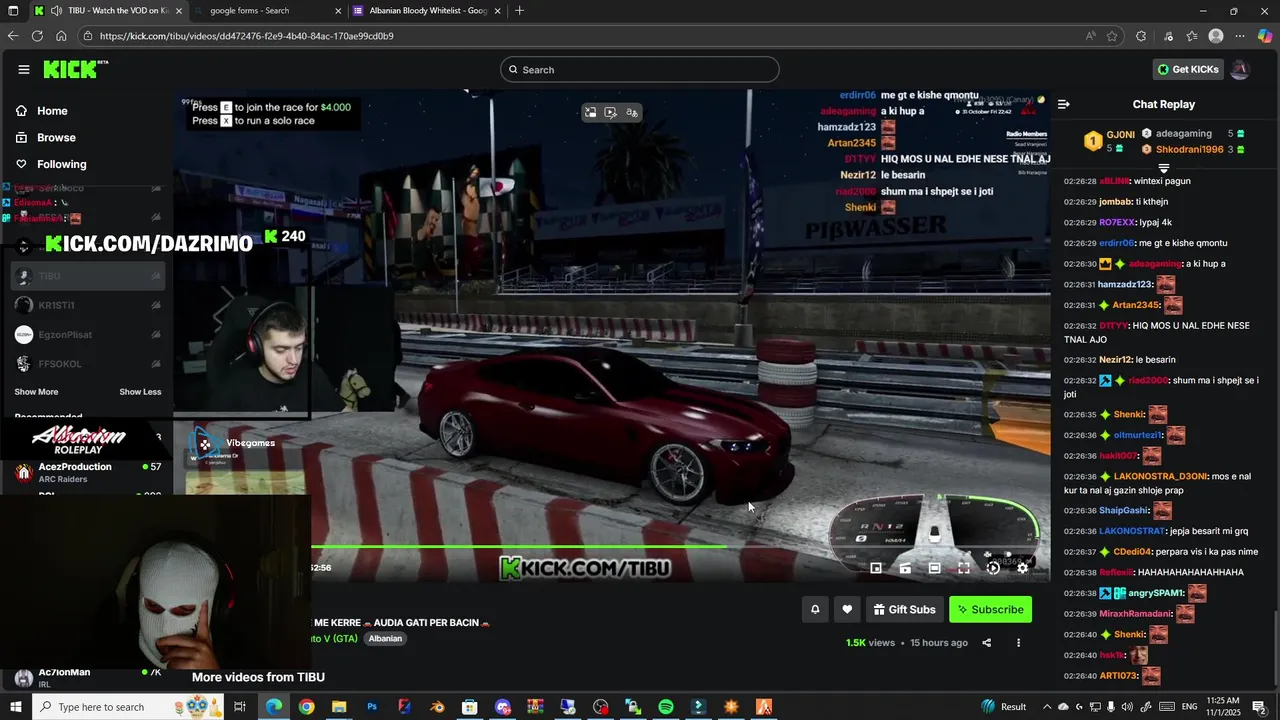Viewport: 1280px width, 720px height.
Task: Go back to the previous page
Action: (x=12, y=36)
